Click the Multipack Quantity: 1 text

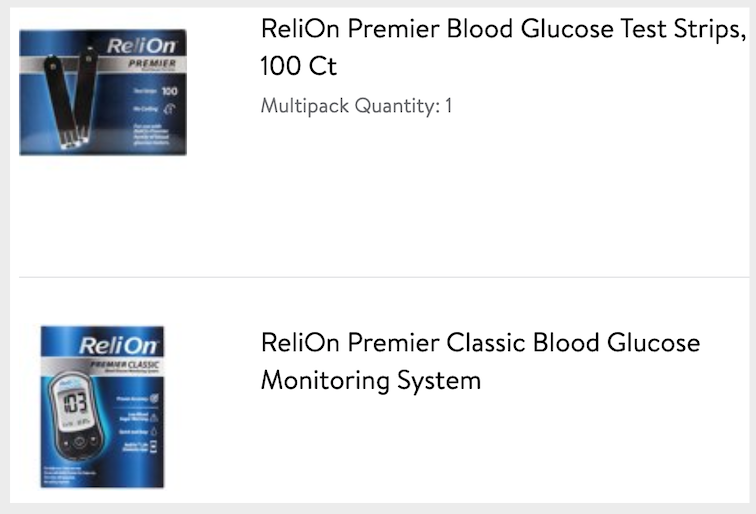(356, 105)
